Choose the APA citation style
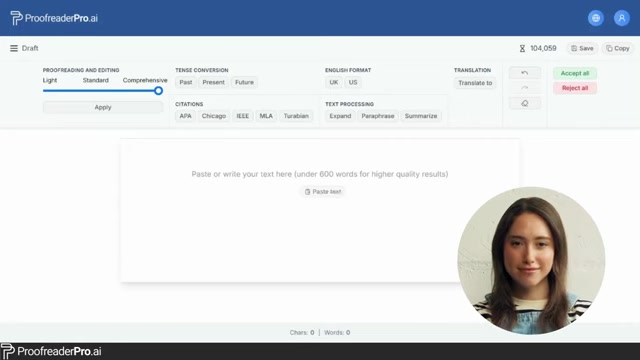 [x=185, y=116]
